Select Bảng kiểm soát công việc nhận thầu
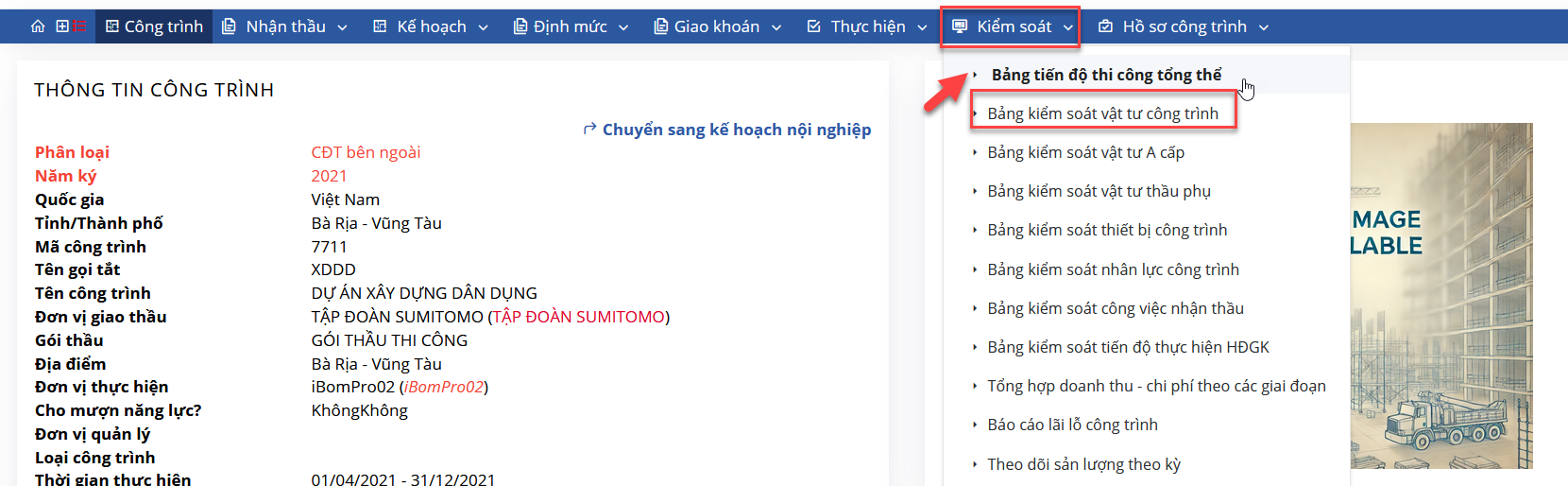Screen dimensions: 1568x486 pos(1116,308)
